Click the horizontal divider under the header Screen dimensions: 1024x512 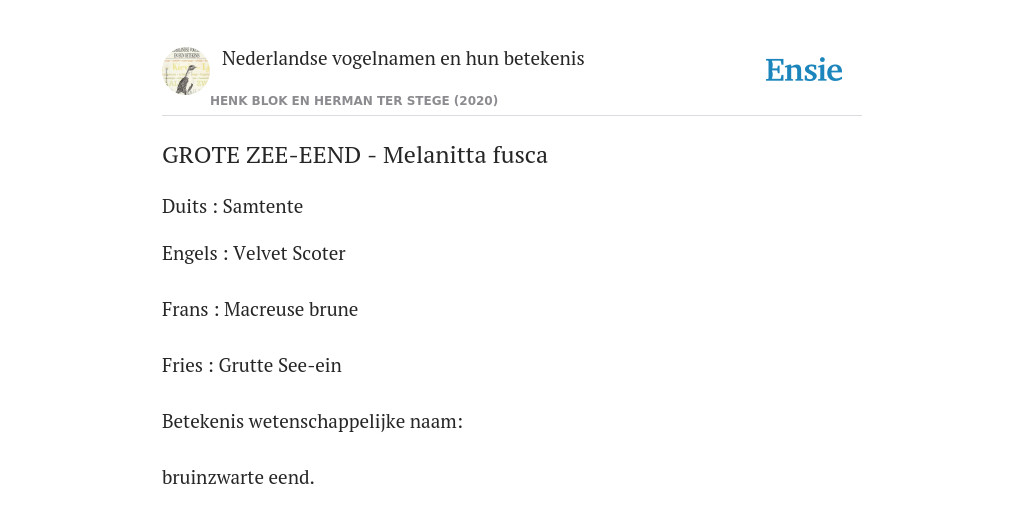pos(512,116)
